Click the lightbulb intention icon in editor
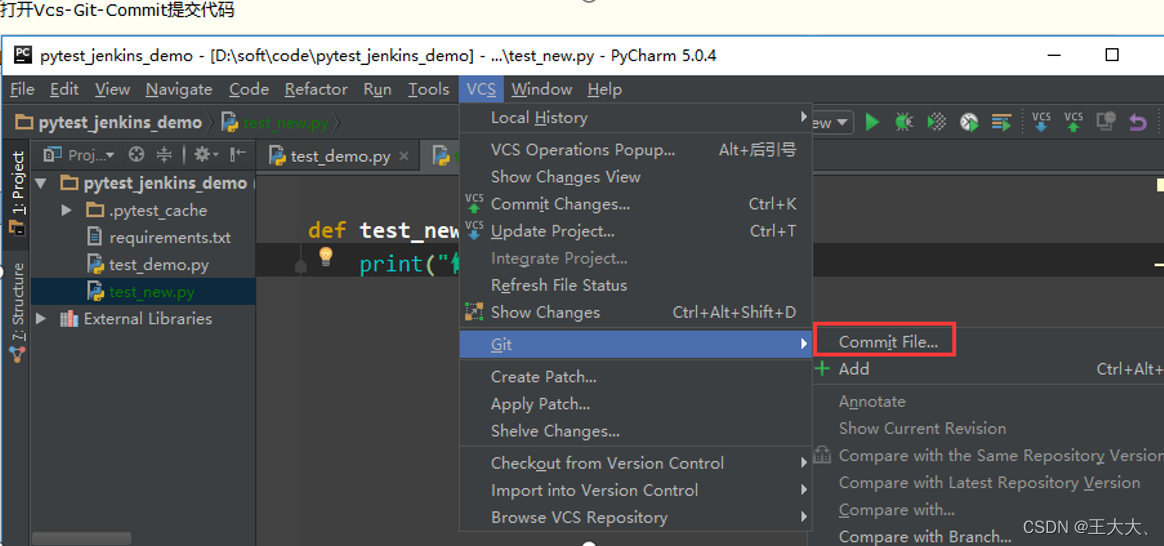Screen dimensions: 1164x546 (x=325, y=257)
